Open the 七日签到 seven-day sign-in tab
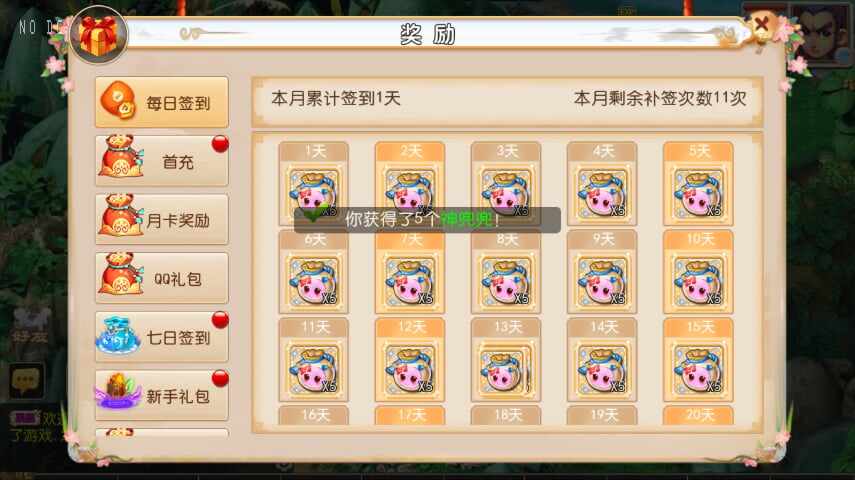 tap(161, 337)
